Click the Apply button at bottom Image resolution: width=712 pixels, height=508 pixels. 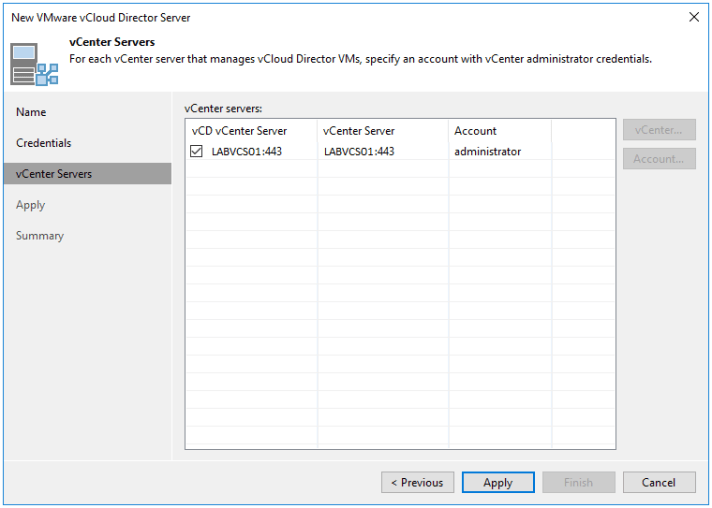498,483
